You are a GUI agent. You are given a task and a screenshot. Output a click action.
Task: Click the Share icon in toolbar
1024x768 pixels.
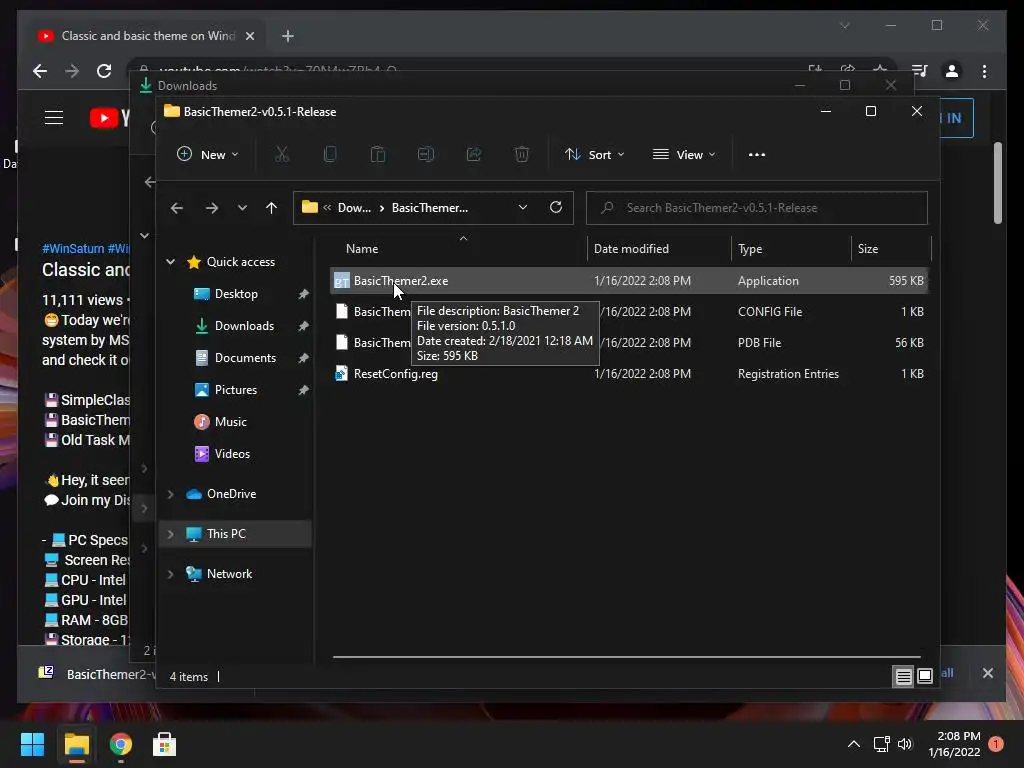pyautogui.click(x=474, y=155)
